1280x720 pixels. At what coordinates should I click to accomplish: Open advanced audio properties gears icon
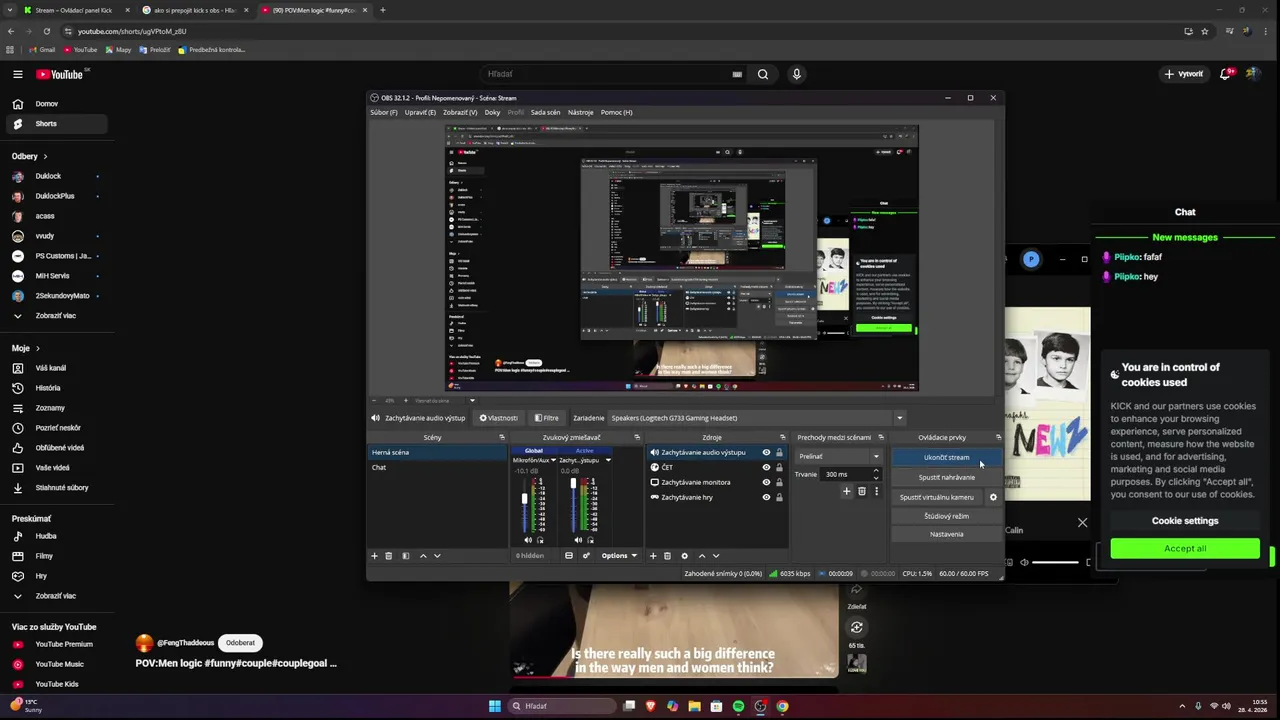[x=587, y=556]
